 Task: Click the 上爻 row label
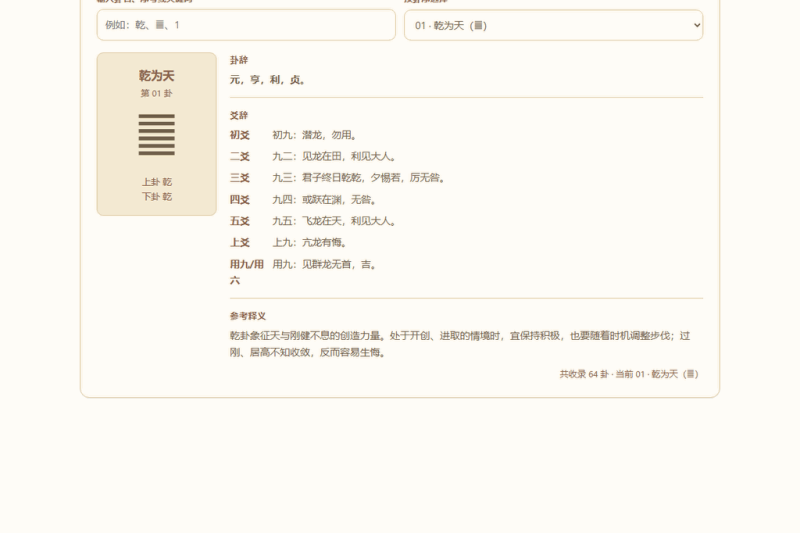(240, 243)
